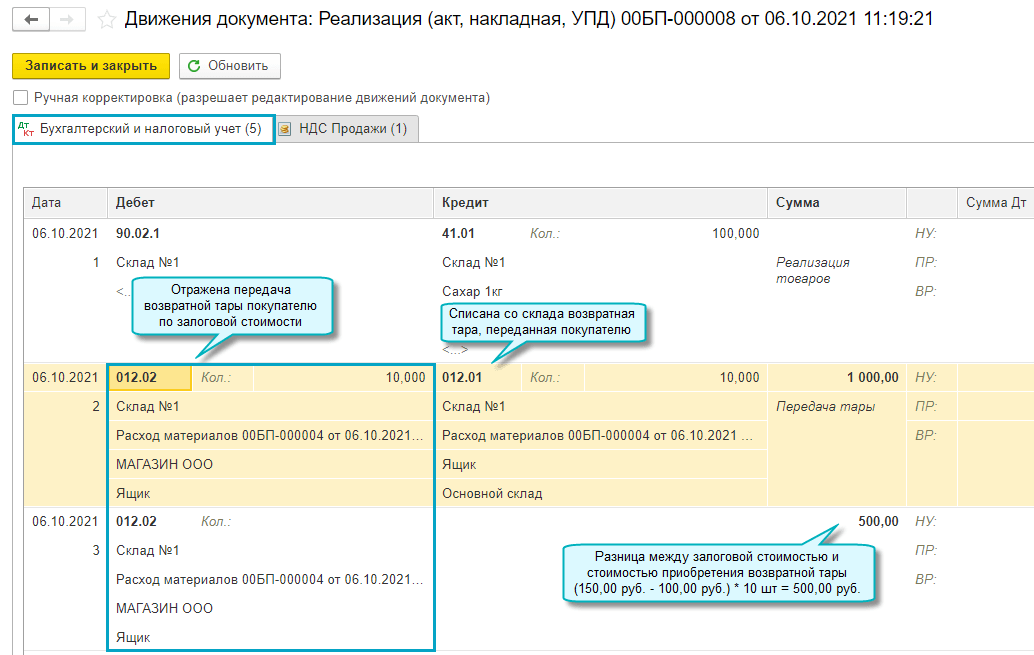Click Записать и закрыть button
Viewport: 1034px width, 655px height.
(91, 66)
